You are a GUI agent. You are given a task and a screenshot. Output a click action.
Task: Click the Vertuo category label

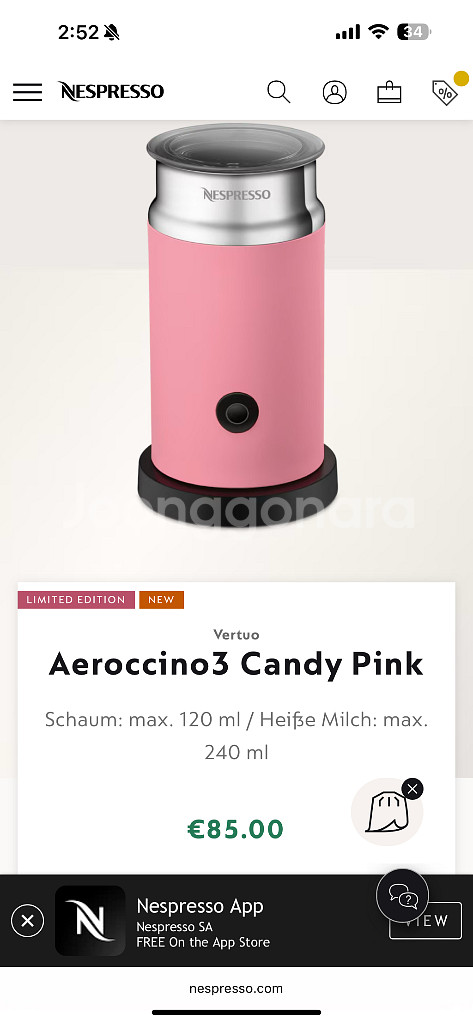point(236,634)
